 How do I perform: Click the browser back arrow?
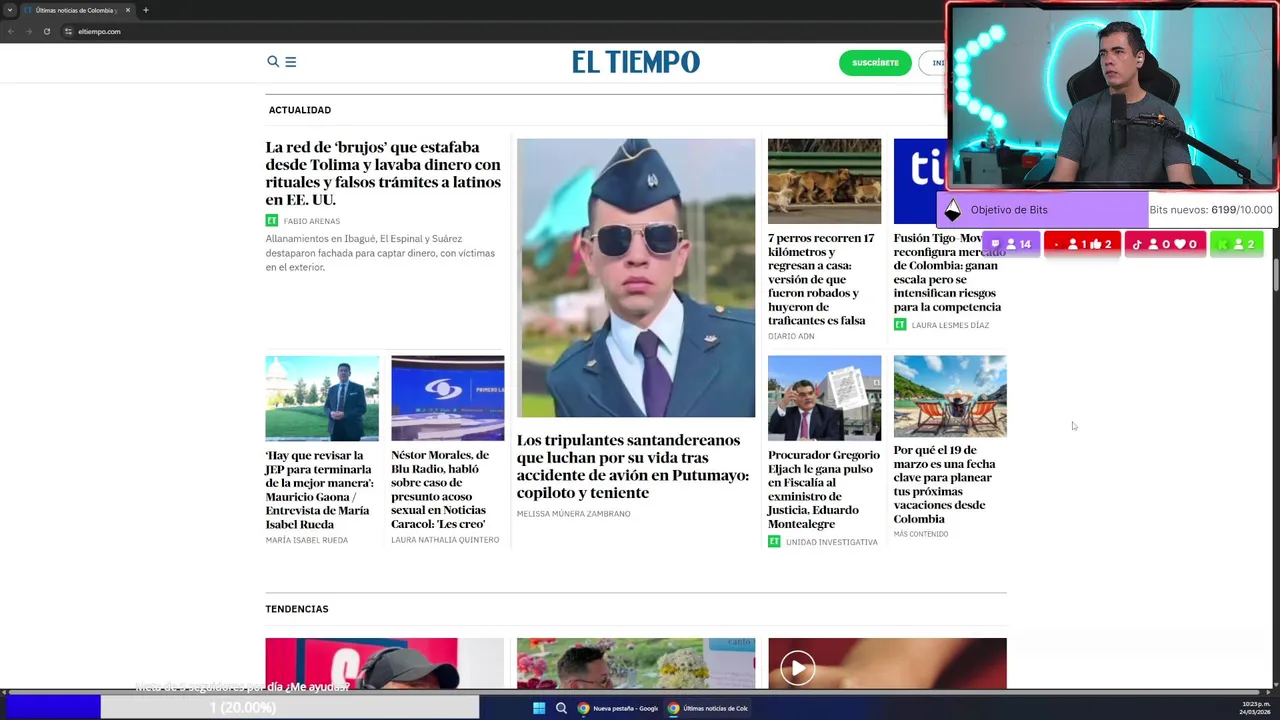[11, 31]
